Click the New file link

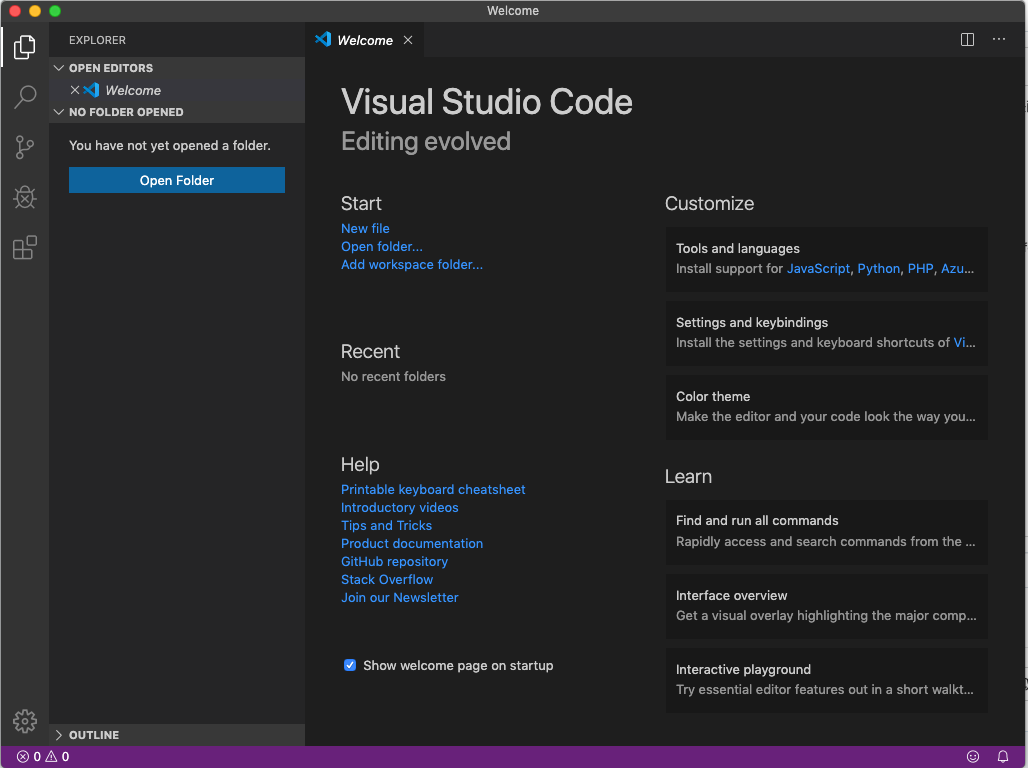click(365, 228)
